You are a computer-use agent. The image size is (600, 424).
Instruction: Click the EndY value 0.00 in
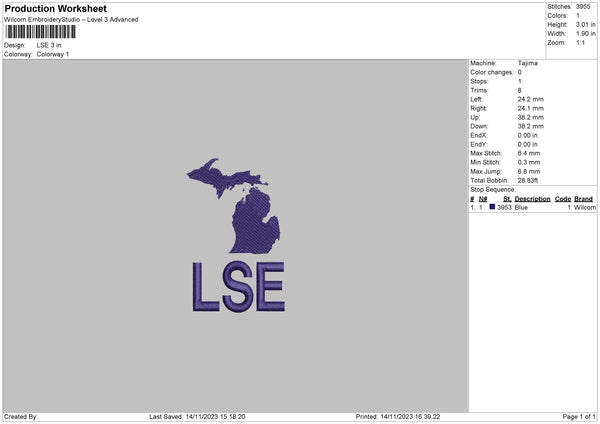point(528,144)
